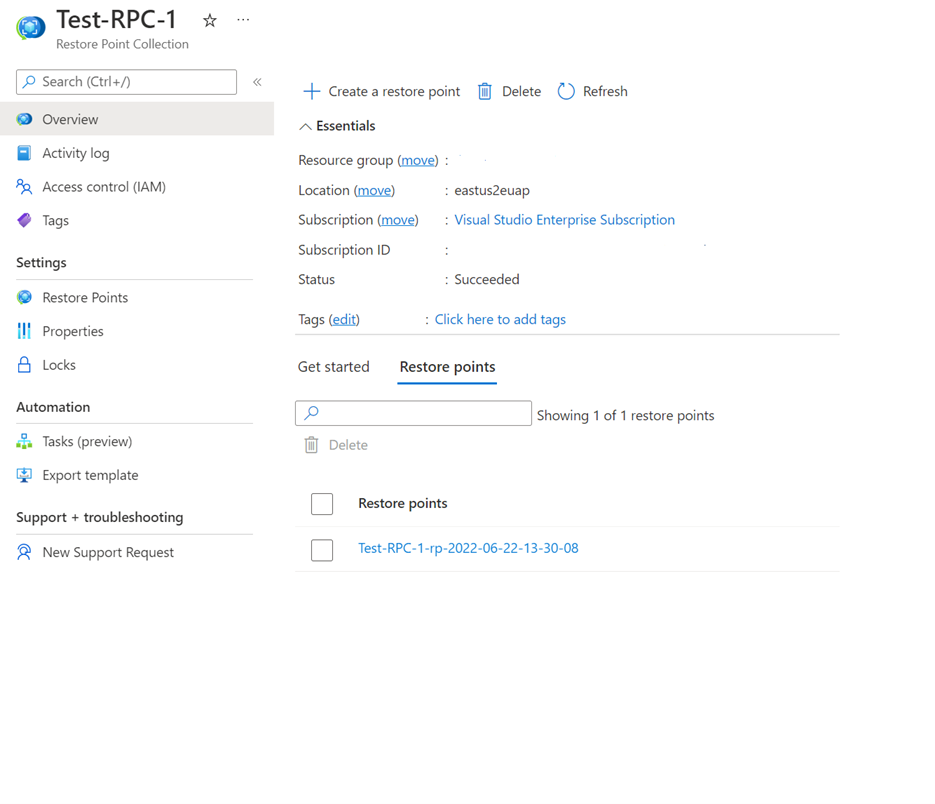The image size is (935, 804).
Task: Click here to add tags link
Action: click(x=500, y=320)
